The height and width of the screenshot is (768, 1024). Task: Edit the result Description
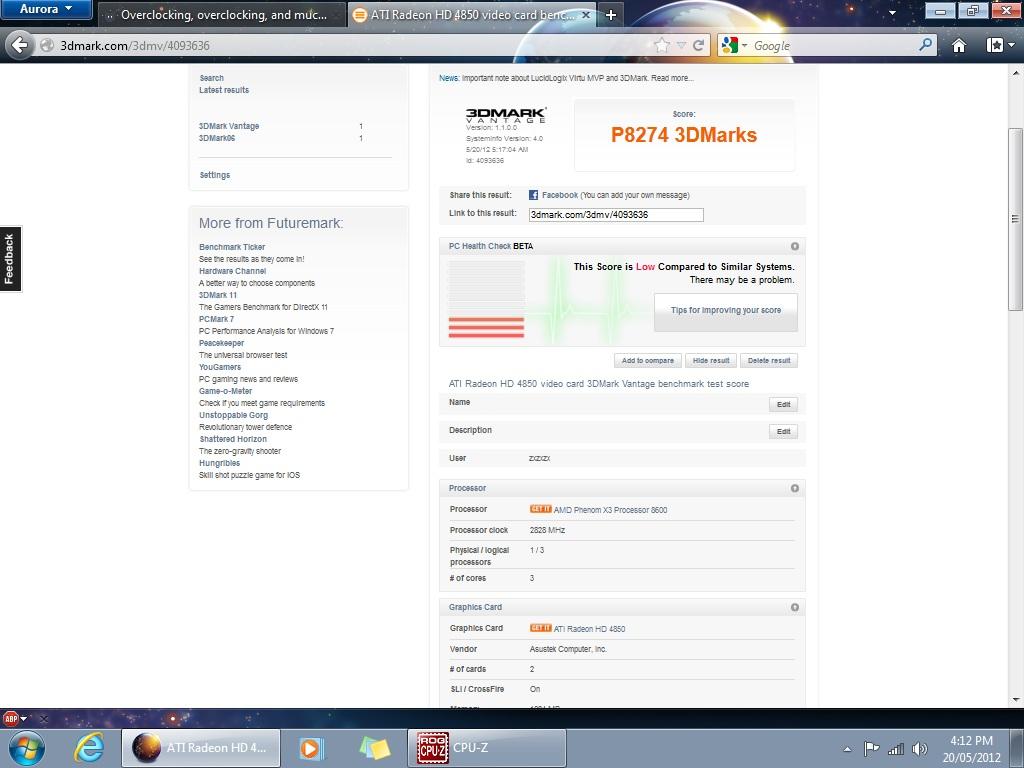click(x=783, y=432)
